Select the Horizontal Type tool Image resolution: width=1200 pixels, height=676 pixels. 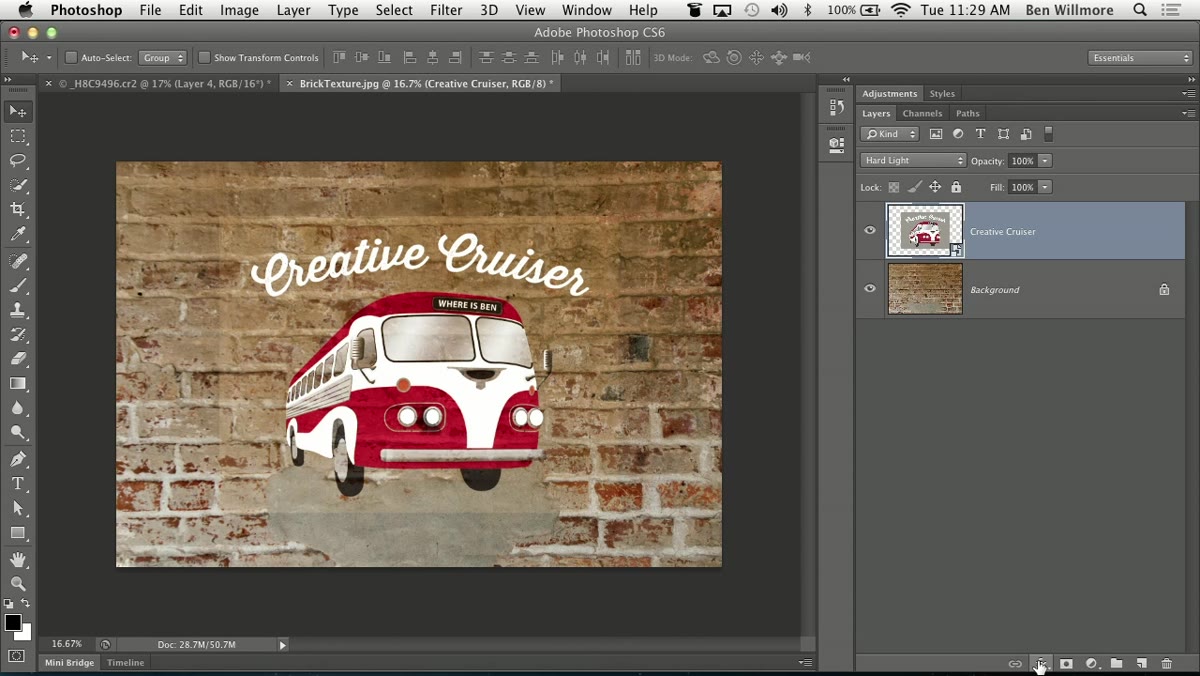coord(18,484)
